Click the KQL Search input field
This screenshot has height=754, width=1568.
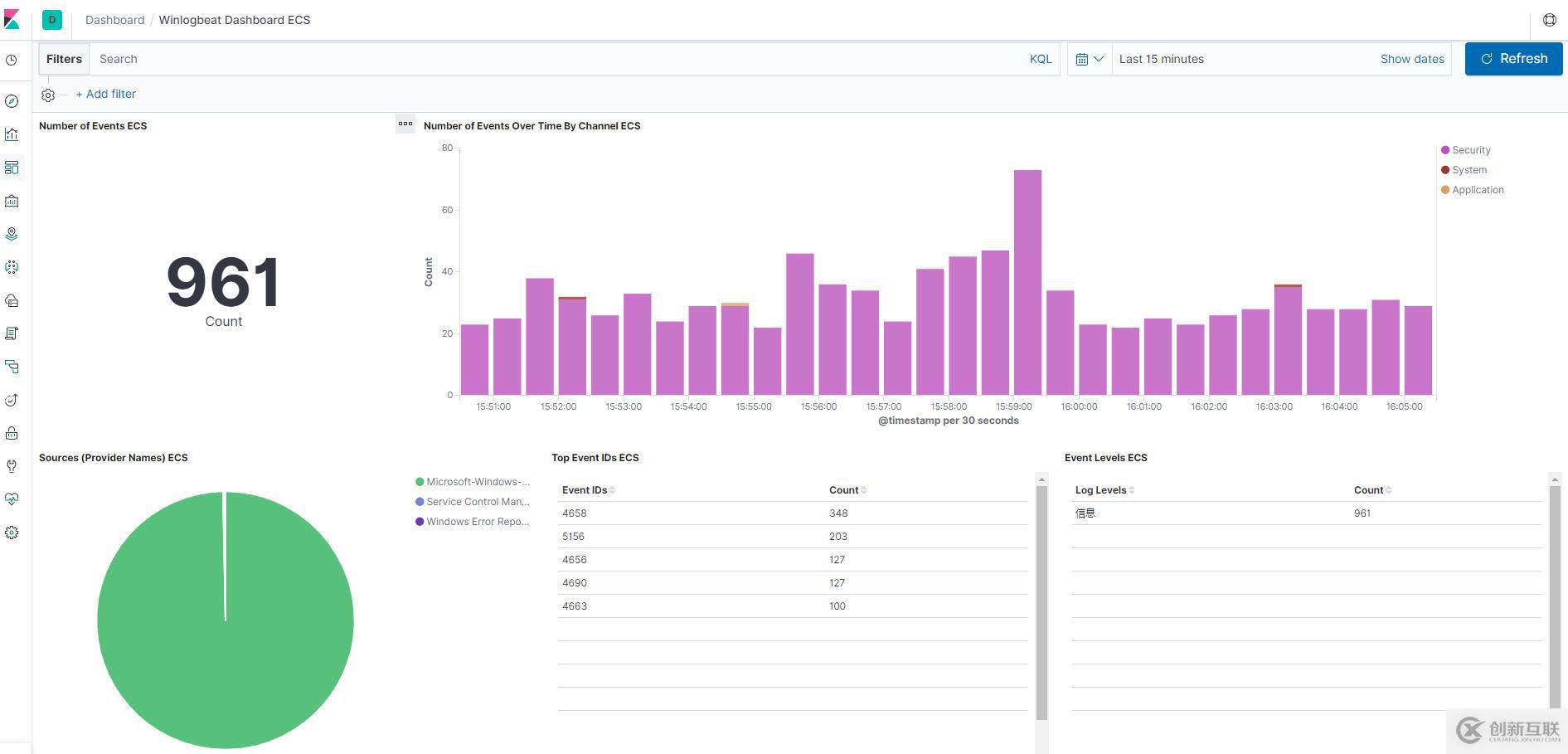point(556,59)
